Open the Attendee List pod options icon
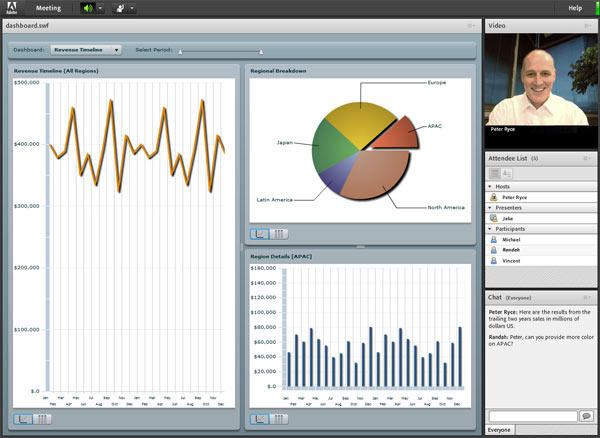The image size is (600, 438). [x=588, y=159]
